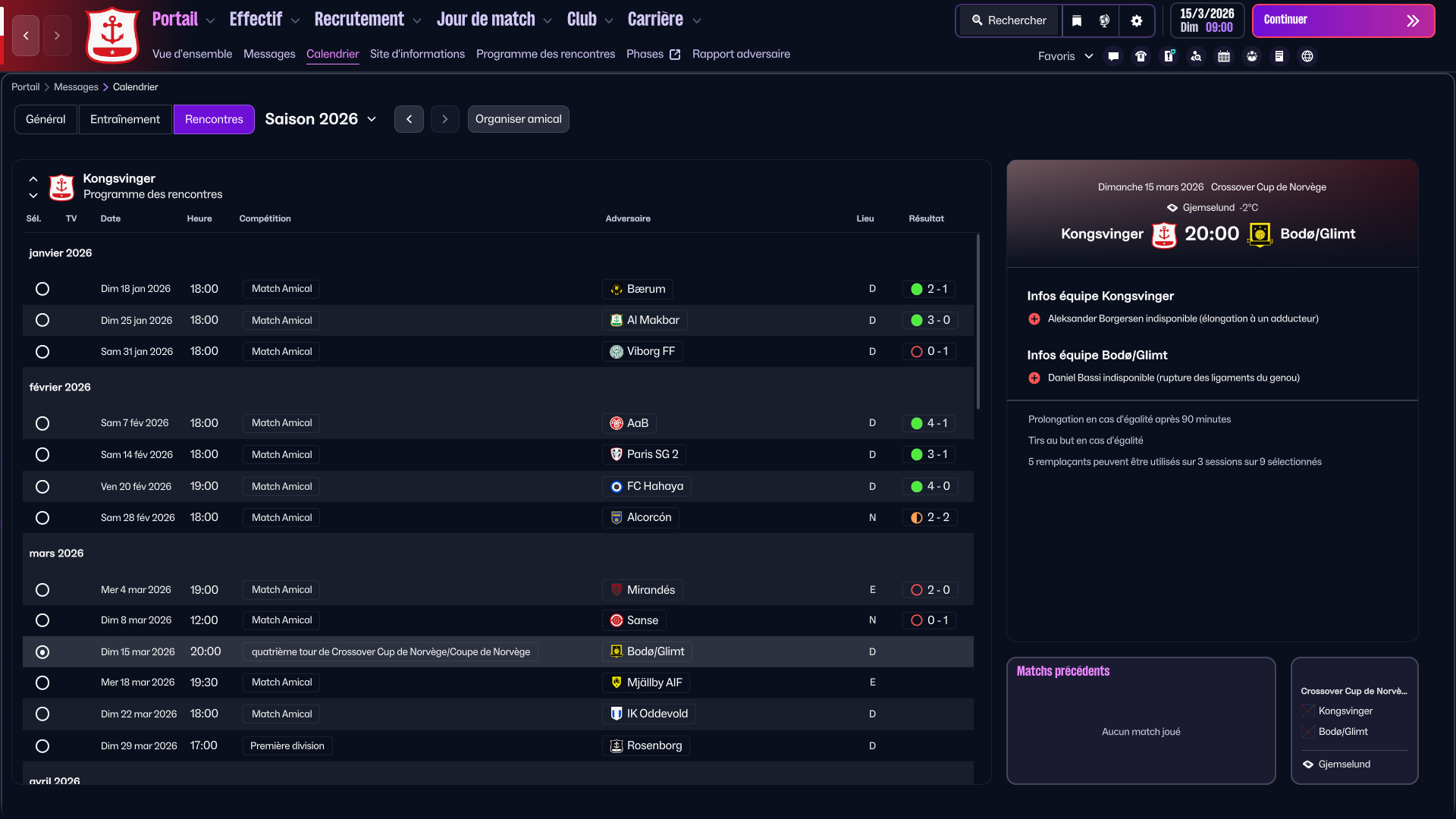Click the Organiser amical button
This screenshot has width=1456, height=819.
point(518,119)
